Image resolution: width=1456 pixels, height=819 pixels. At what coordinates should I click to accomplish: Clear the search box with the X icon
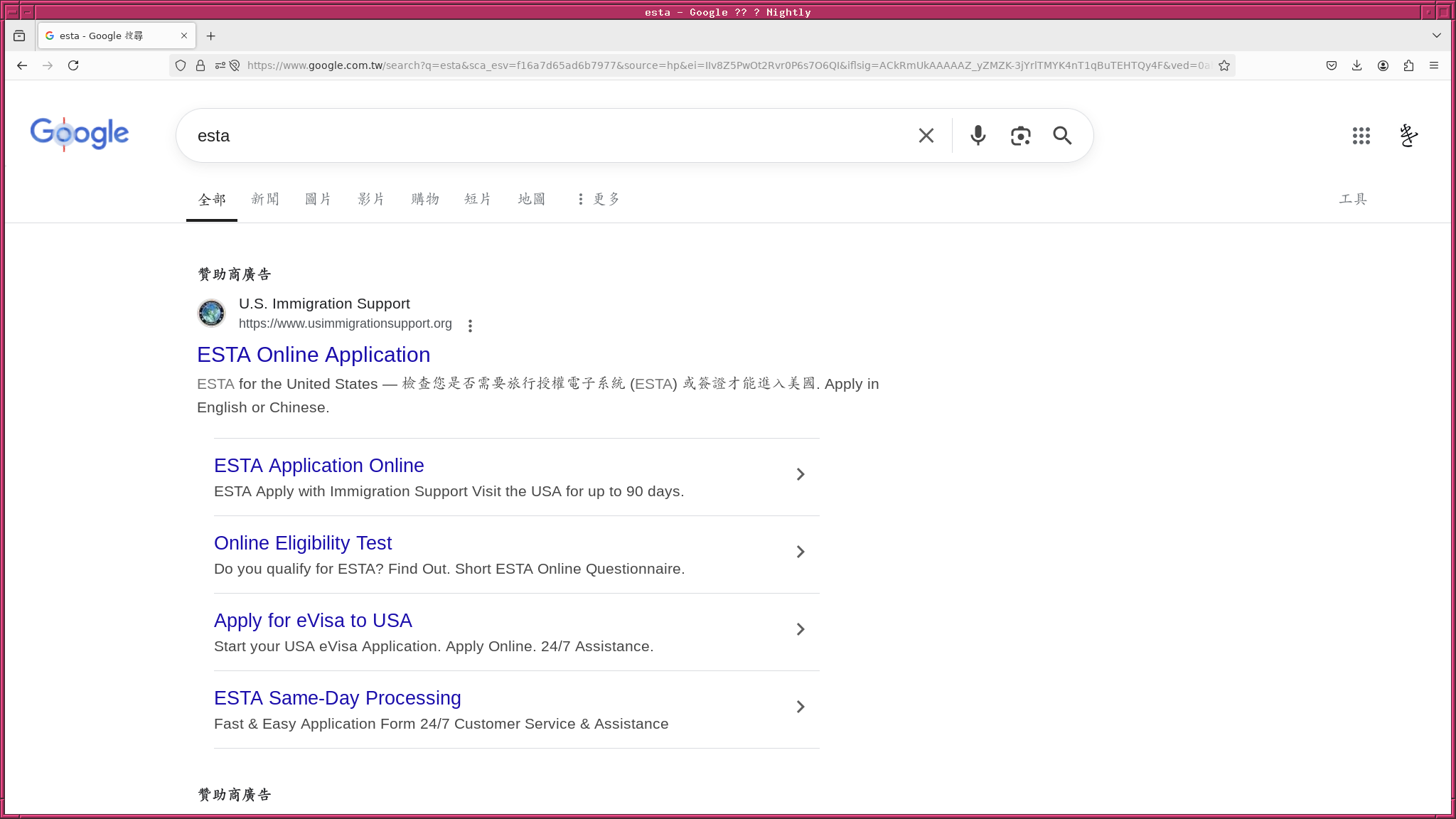click(926, 135)
